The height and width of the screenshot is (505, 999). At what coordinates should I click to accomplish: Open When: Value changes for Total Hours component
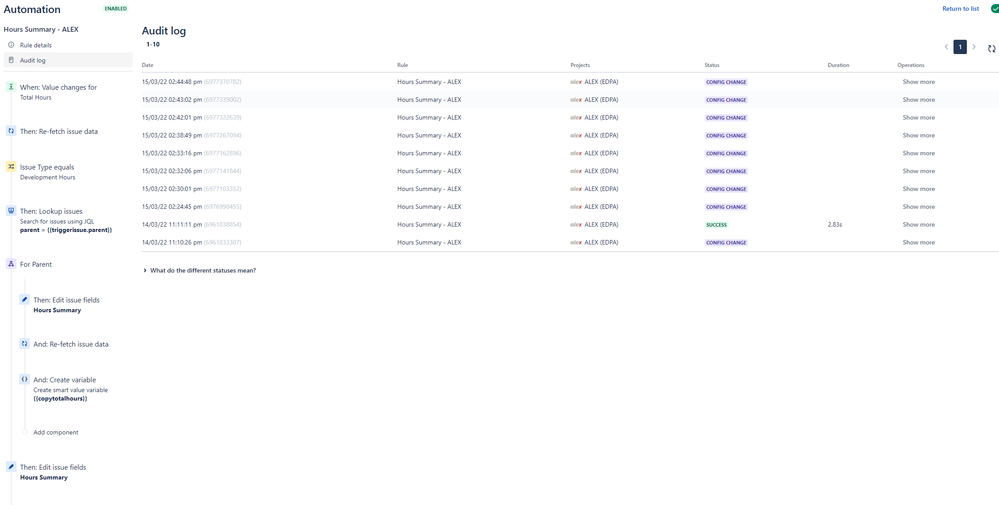pyautogui.click(x=59, y=92)
